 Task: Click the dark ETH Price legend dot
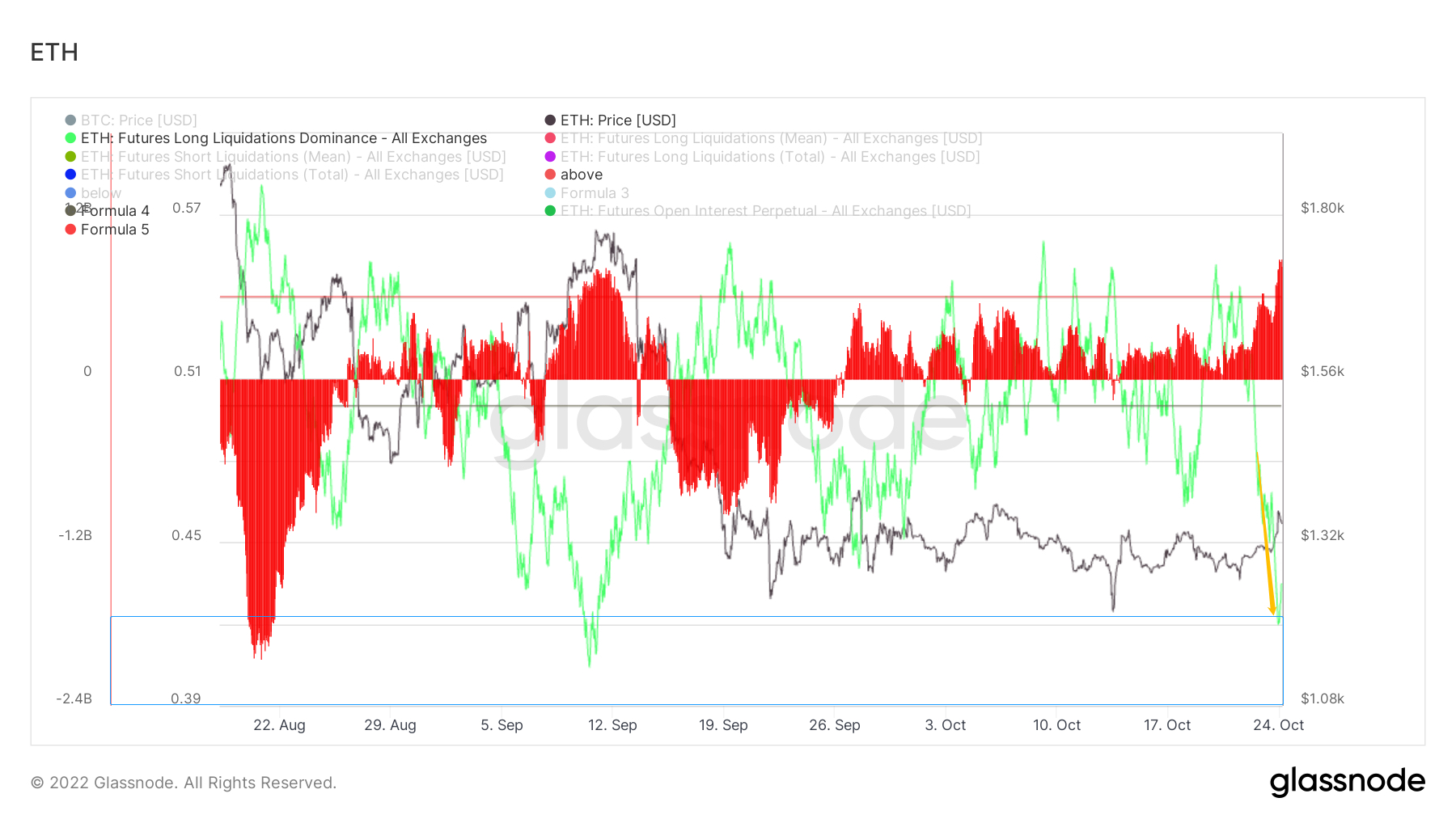click(x=550, y=120)
